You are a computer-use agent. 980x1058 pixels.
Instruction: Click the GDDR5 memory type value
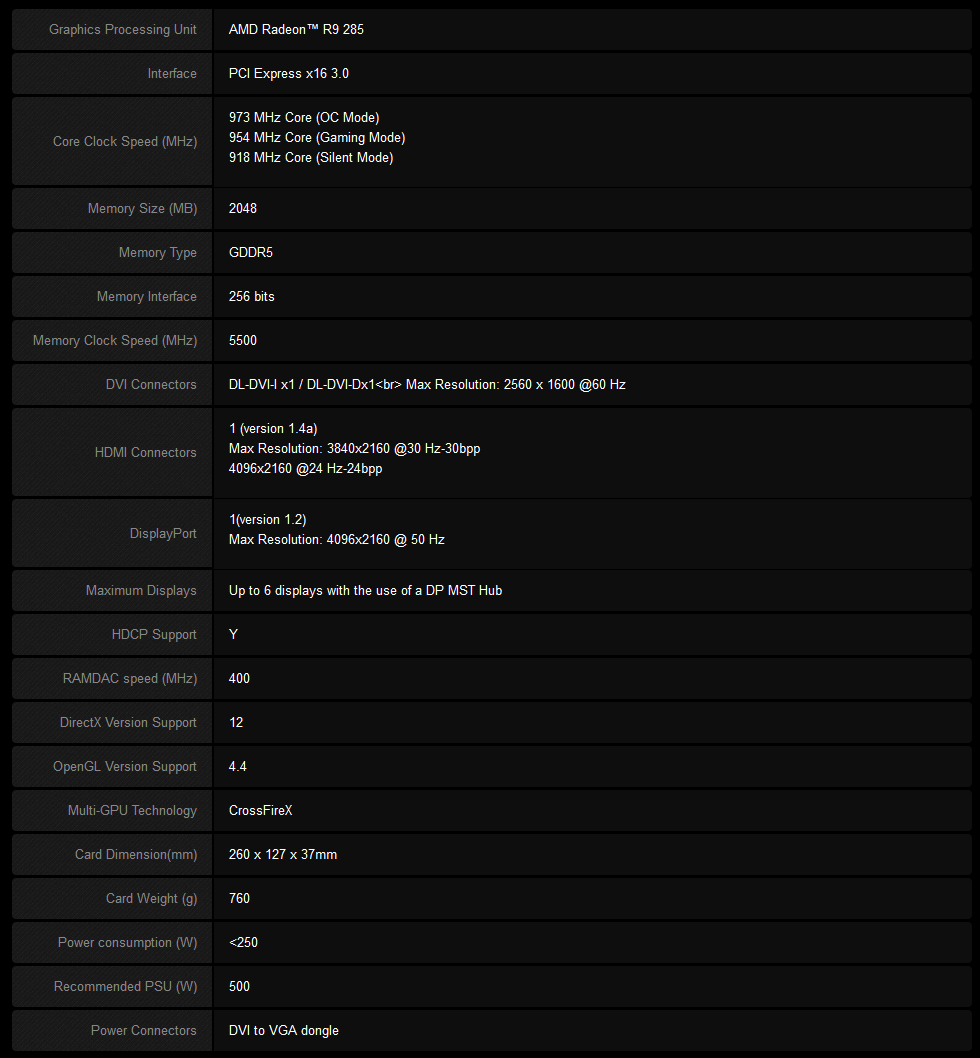(250, 252)
